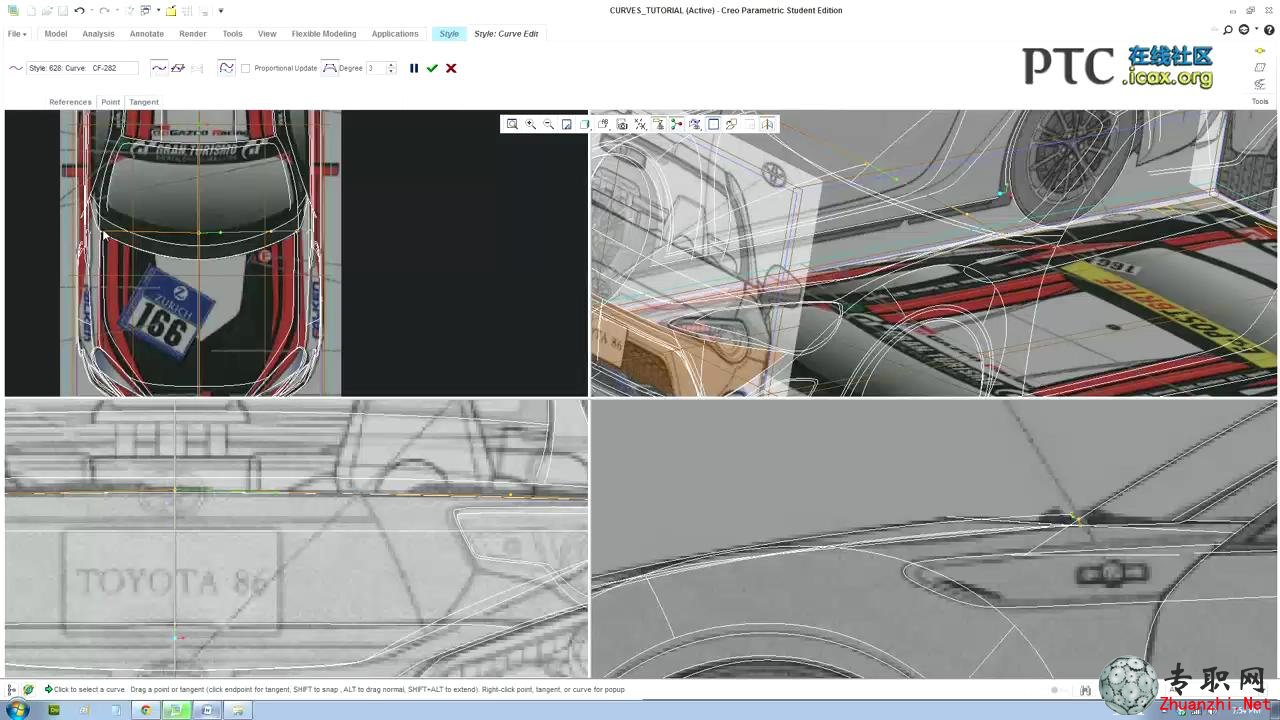Toggle the show all views icon
The image size is (1280, 720).
[713, 124]
